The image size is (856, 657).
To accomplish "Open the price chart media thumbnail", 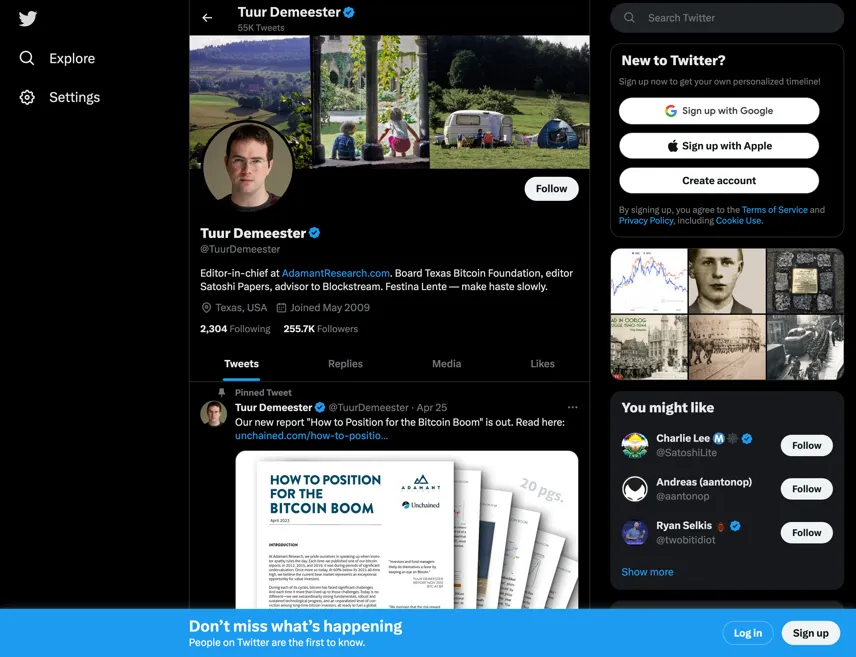I will (x=649, y=281).
